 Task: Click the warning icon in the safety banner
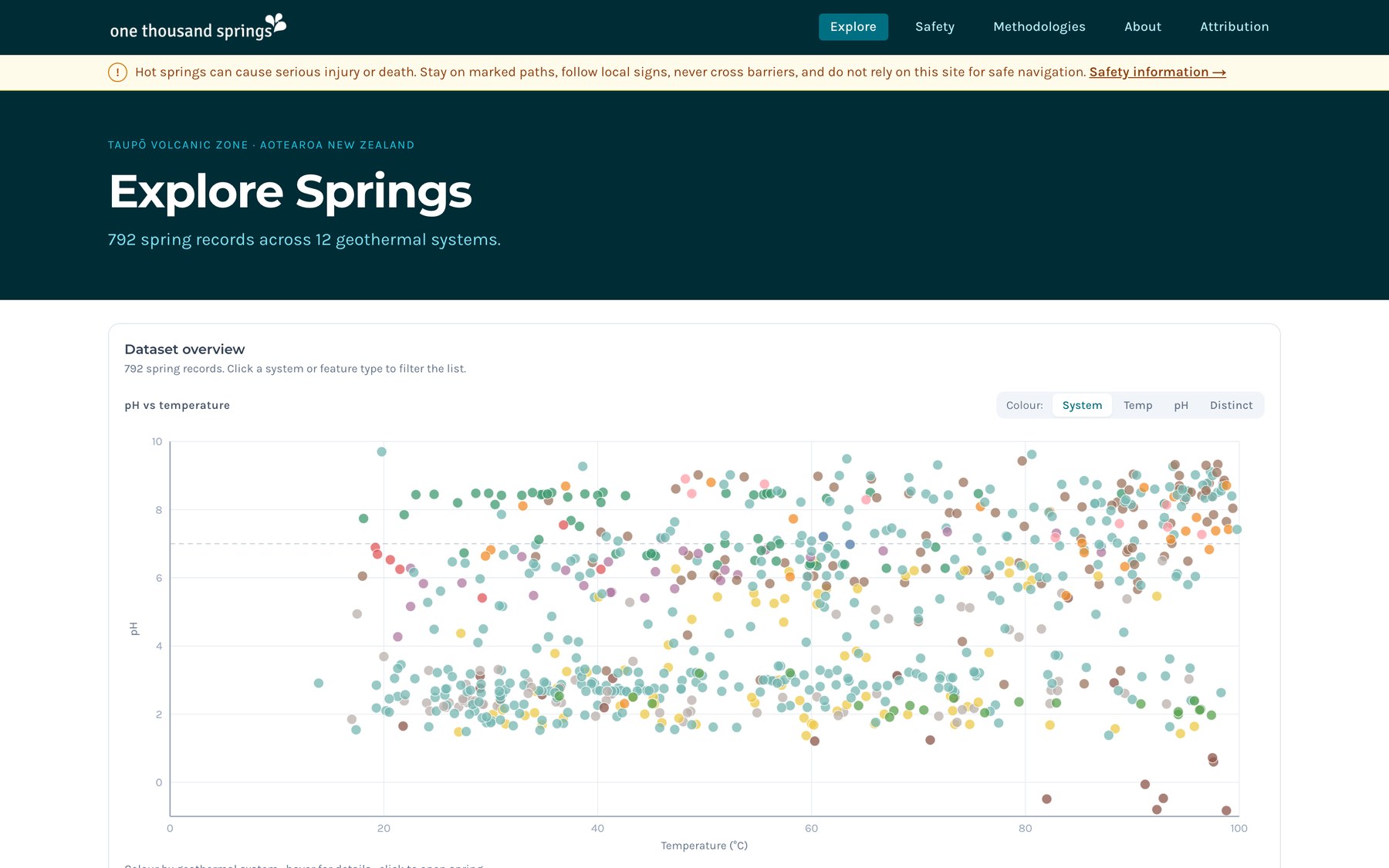pos(117,73)
